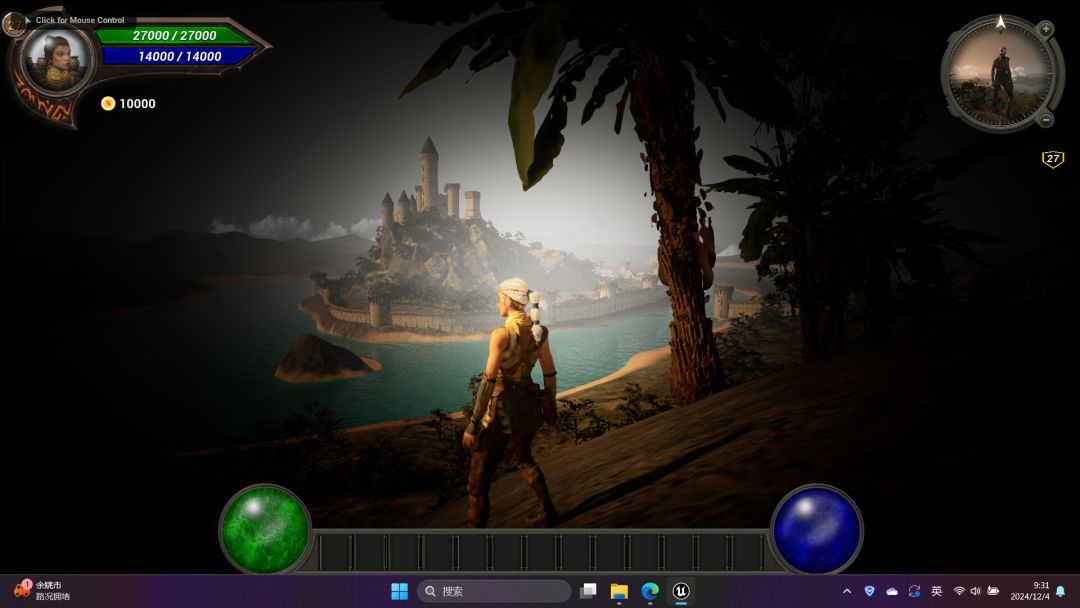
Task: Select the first action slot beside the green orb
Action: [x=335, y=552]
